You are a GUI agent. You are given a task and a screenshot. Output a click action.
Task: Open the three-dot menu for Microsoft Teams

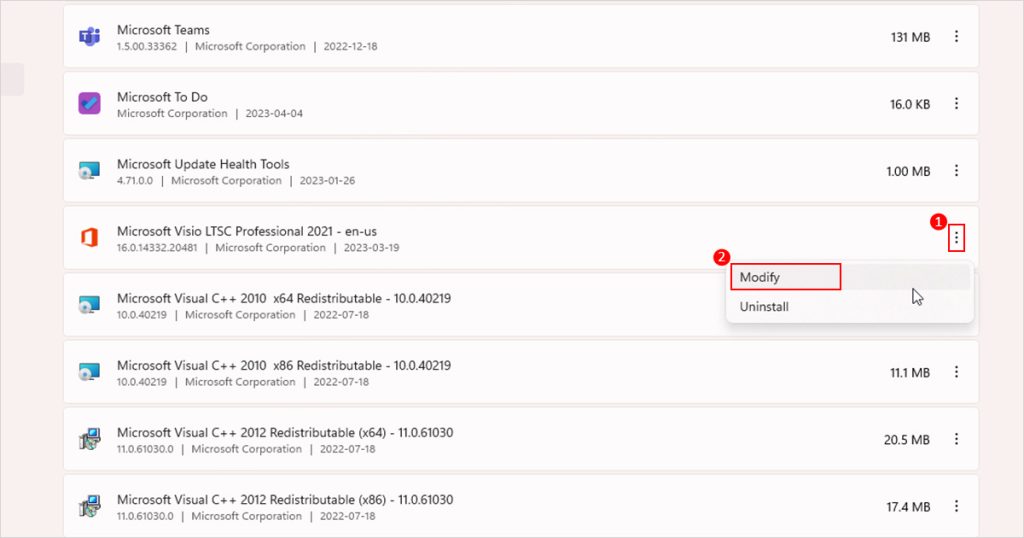point(956,37)
